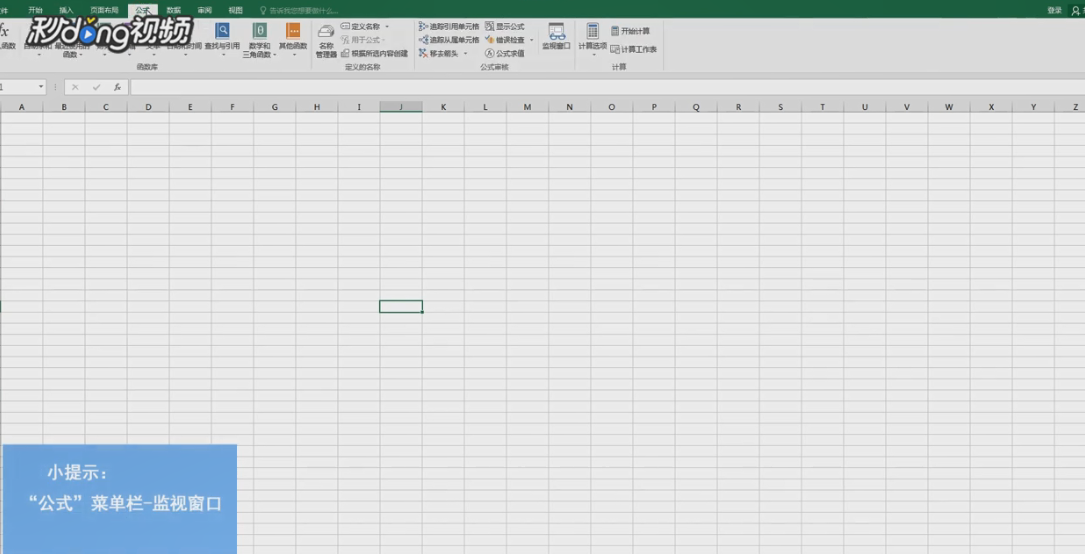Open the Name Manager (名称管理器)
The image size is (1085, 554).
click(326, 40)
